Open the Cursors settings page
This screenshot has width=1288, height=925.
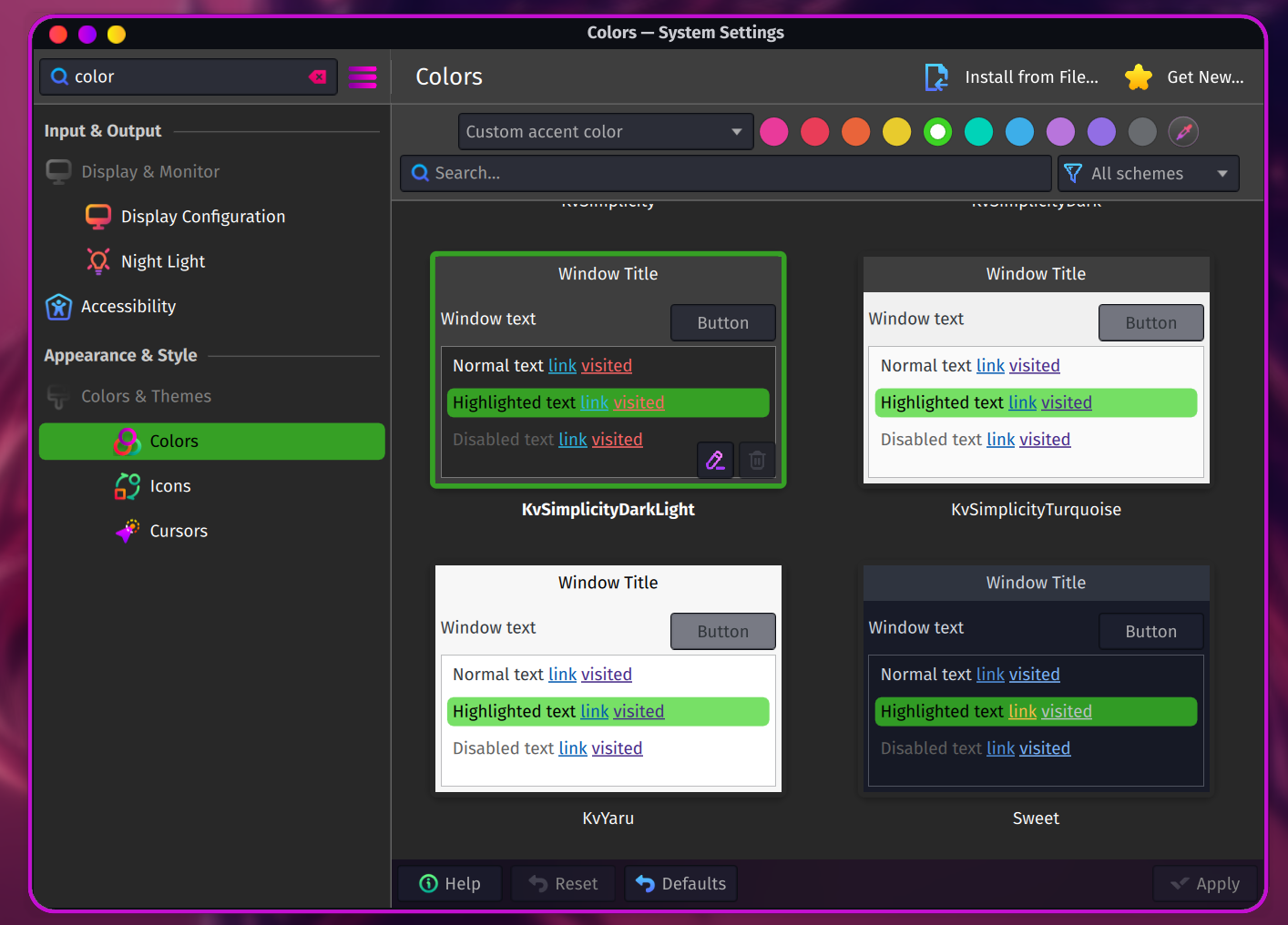[179, 532]
